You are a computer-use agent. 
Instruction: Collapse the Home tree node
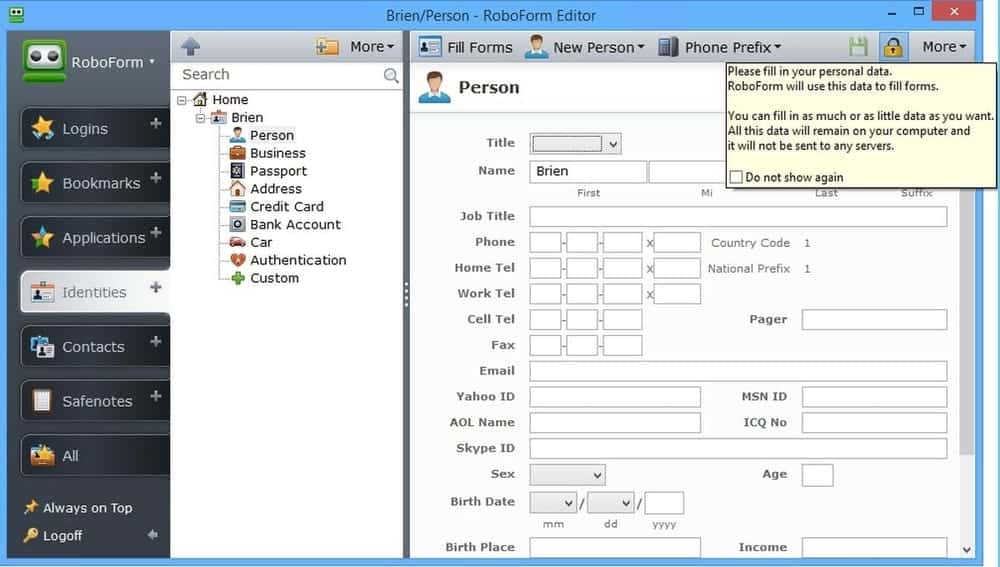182,100
